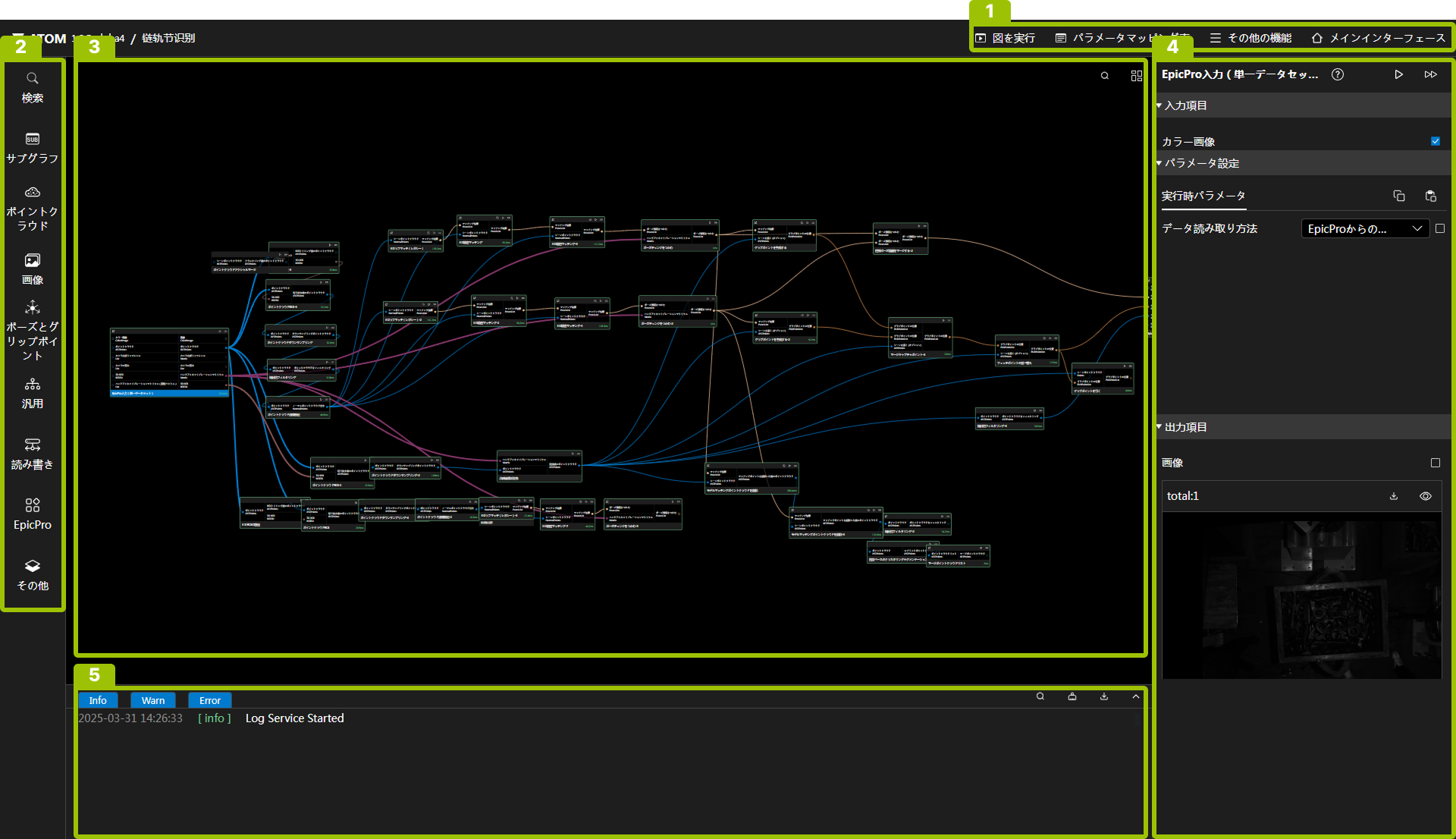The image size is (1456, 839).
Task: Open the データ読み取り方法 dropdown
Action: coord(1364,228)
